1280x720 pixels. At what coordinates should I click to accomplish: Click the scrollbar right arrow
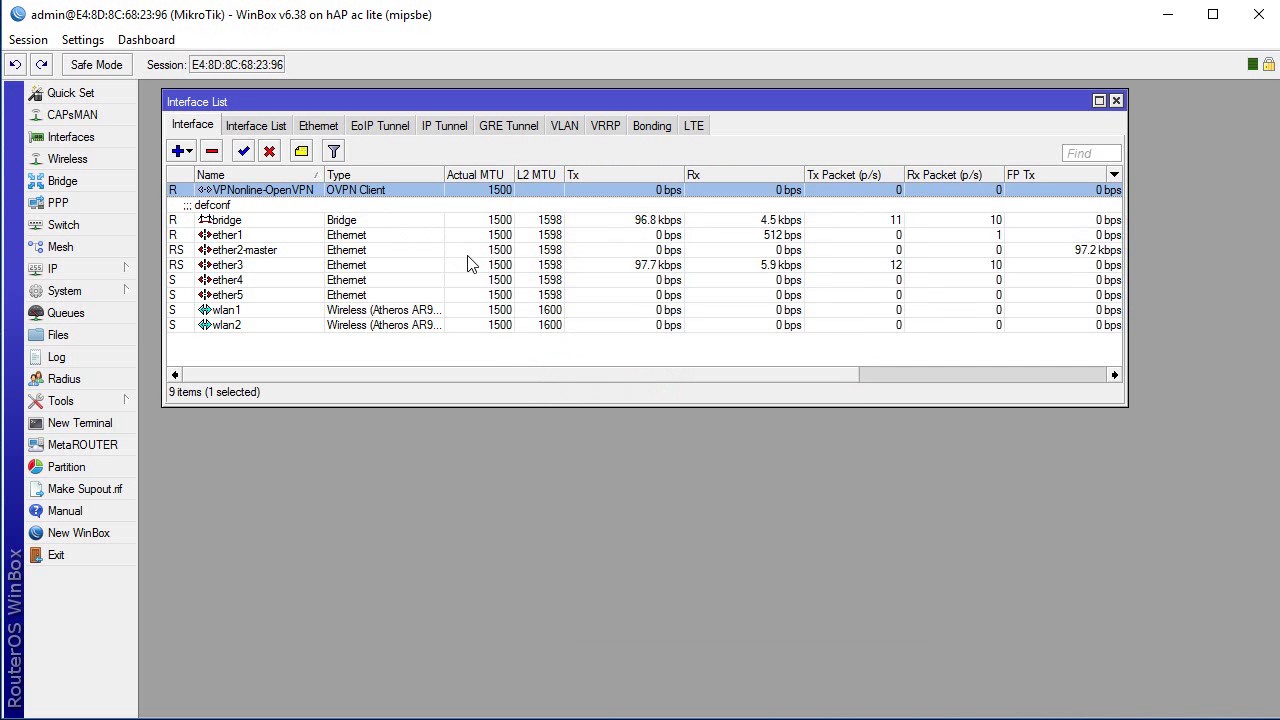[x=1114, y=375]
